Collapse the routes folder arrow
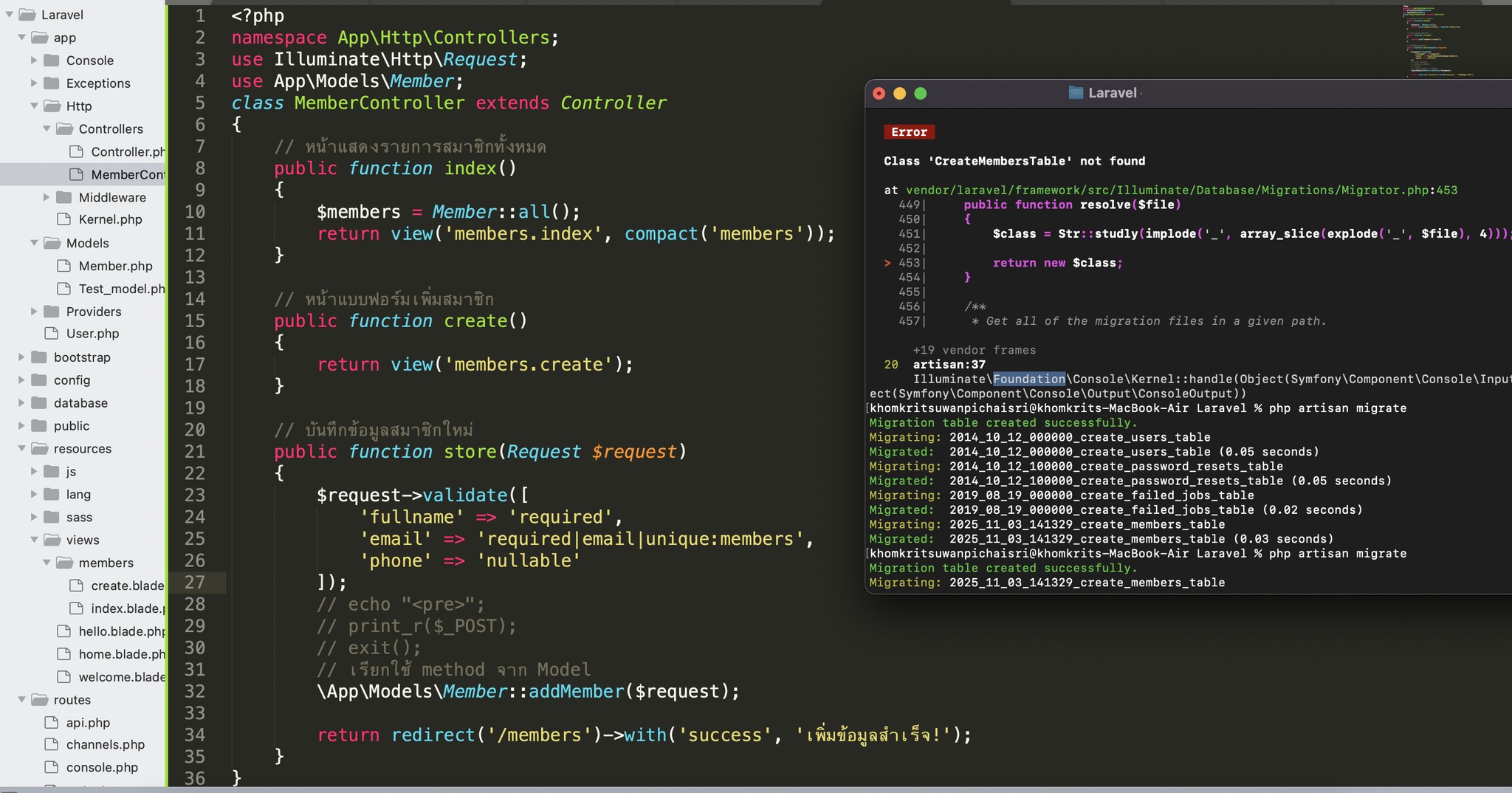Viewport: 1512px width, 793px height. click(x=21, y=699)
